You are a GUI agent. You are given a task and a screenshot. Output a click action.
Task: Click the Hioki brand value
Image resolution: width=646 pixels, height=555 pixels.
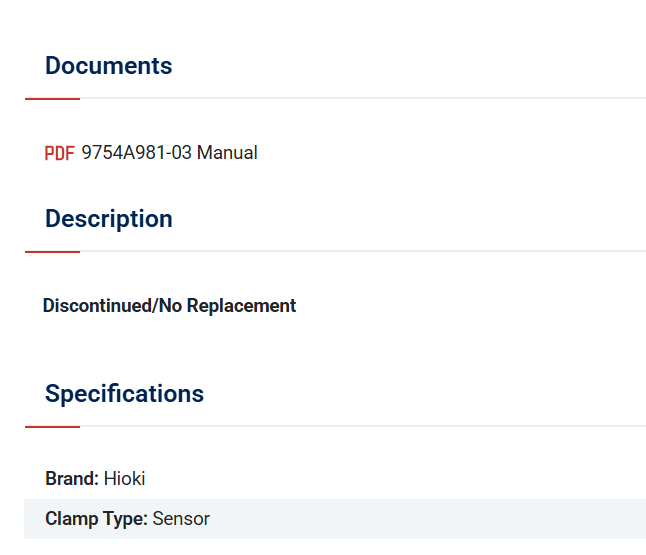(x=124, y=479)
